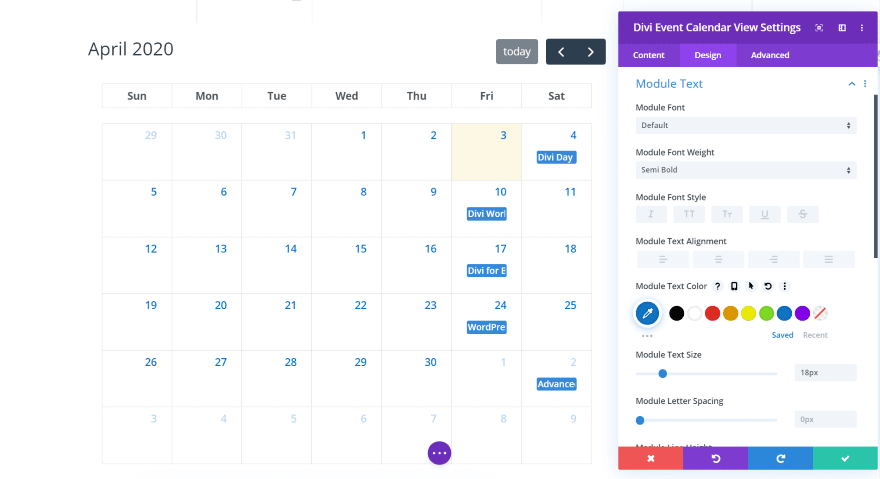Click the Module Text Size input field
The image size is (880, 479).
pyautogui.click(x=825, y=373)
